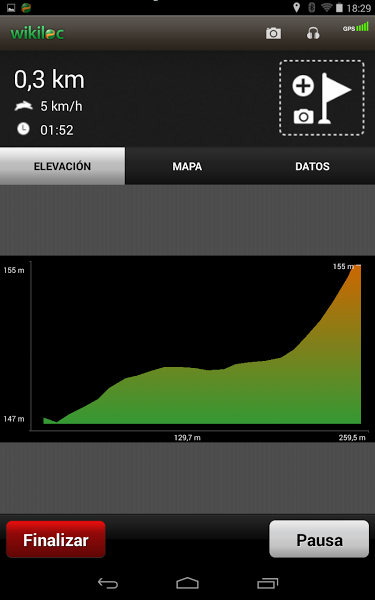Add a waypoint with the plus icon
Image resolution: width=375 pixels, height=600 pixels.
point(303,85)
